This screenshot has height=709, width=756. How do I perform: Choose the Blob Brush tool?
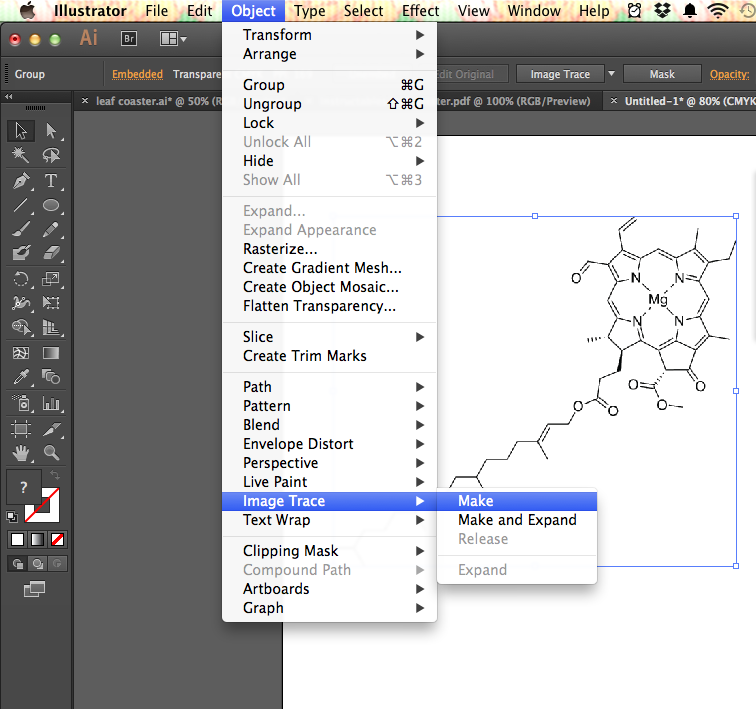pos(21,253)
